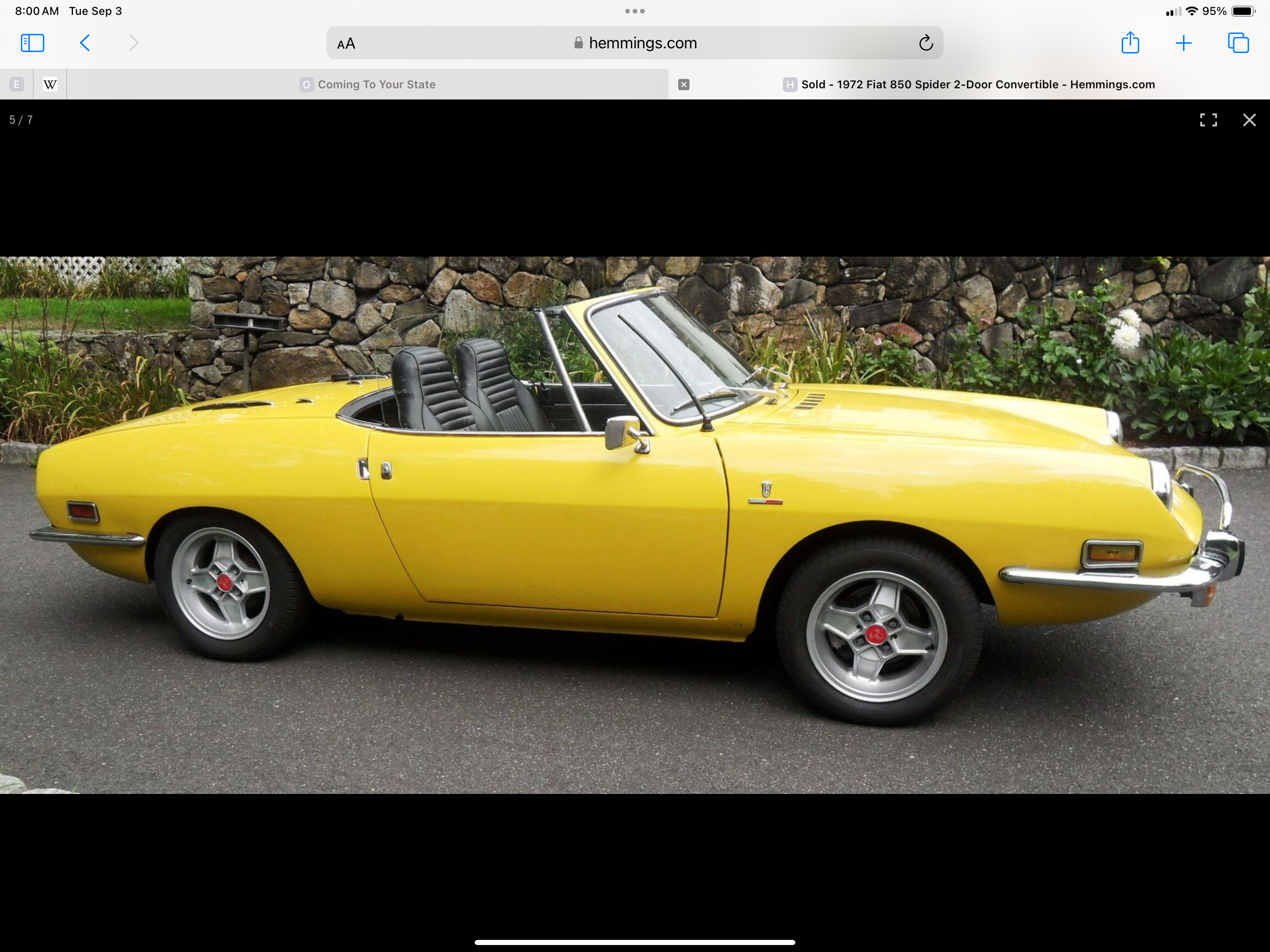Tap the 5 / 7 image counter
This screenshot has height=952, width=1270.
tap(21, 119)
